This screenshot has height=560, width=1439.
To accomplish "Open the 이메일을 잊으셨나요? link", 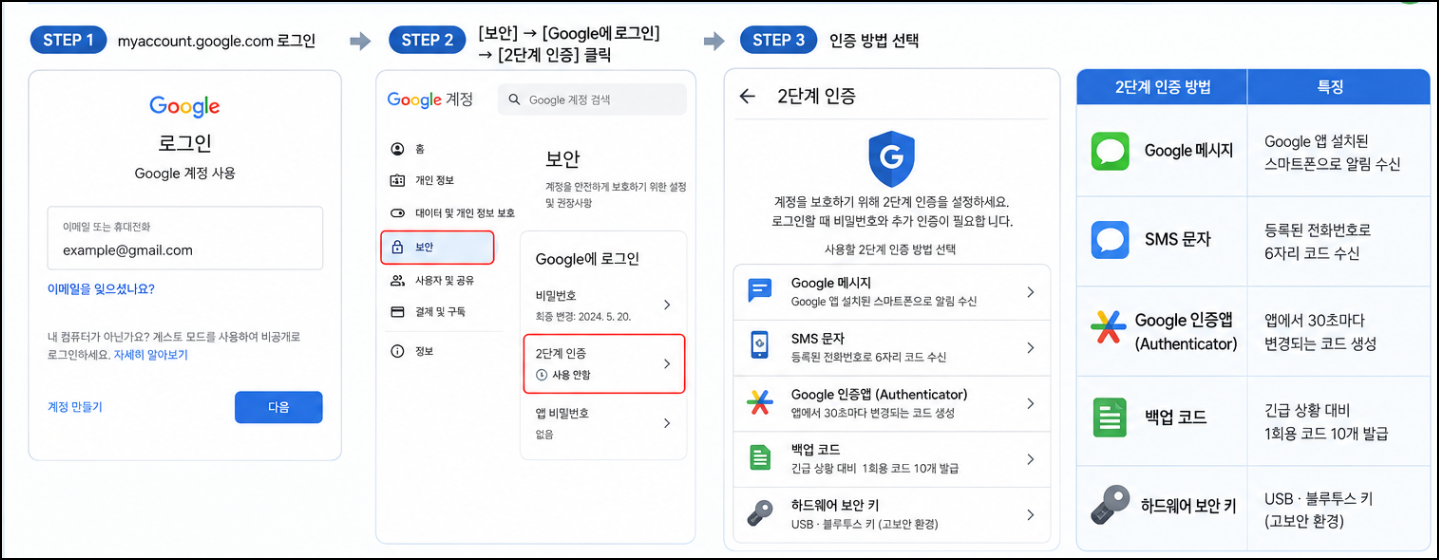I will point(101,289).
